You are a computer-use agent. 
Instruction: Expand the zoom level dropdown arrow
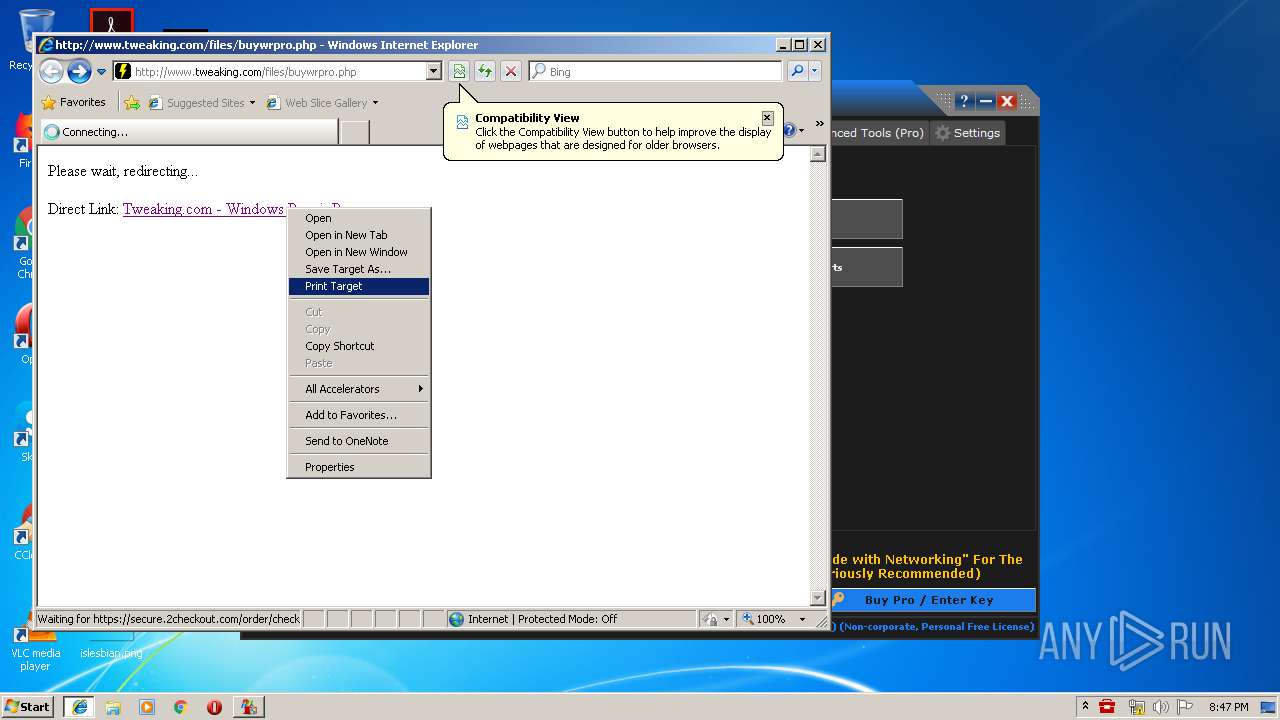pos(802,619)
